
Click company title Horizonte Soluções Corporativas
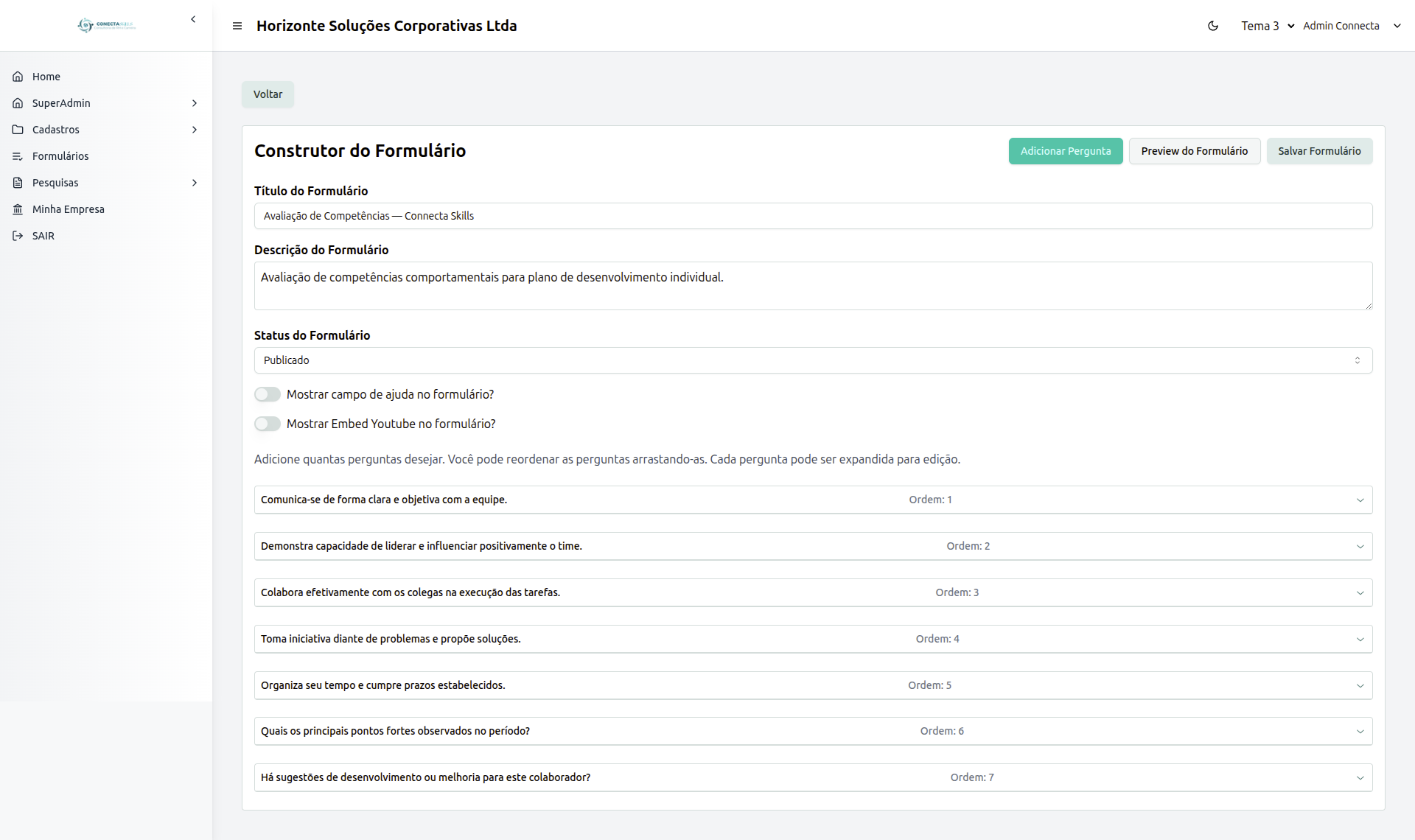[x=386, y=26]
